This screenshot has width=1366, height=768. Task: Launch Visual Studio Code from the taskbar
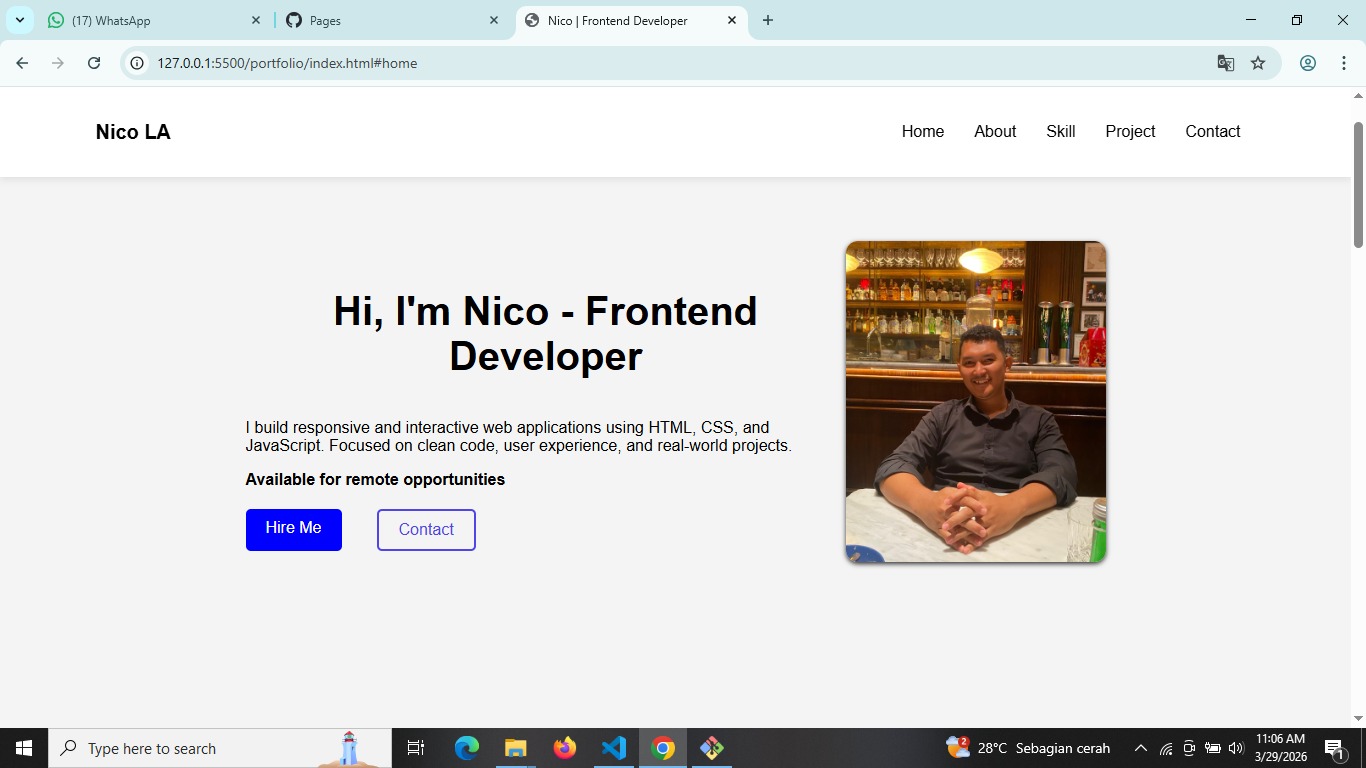click(613, 747)
